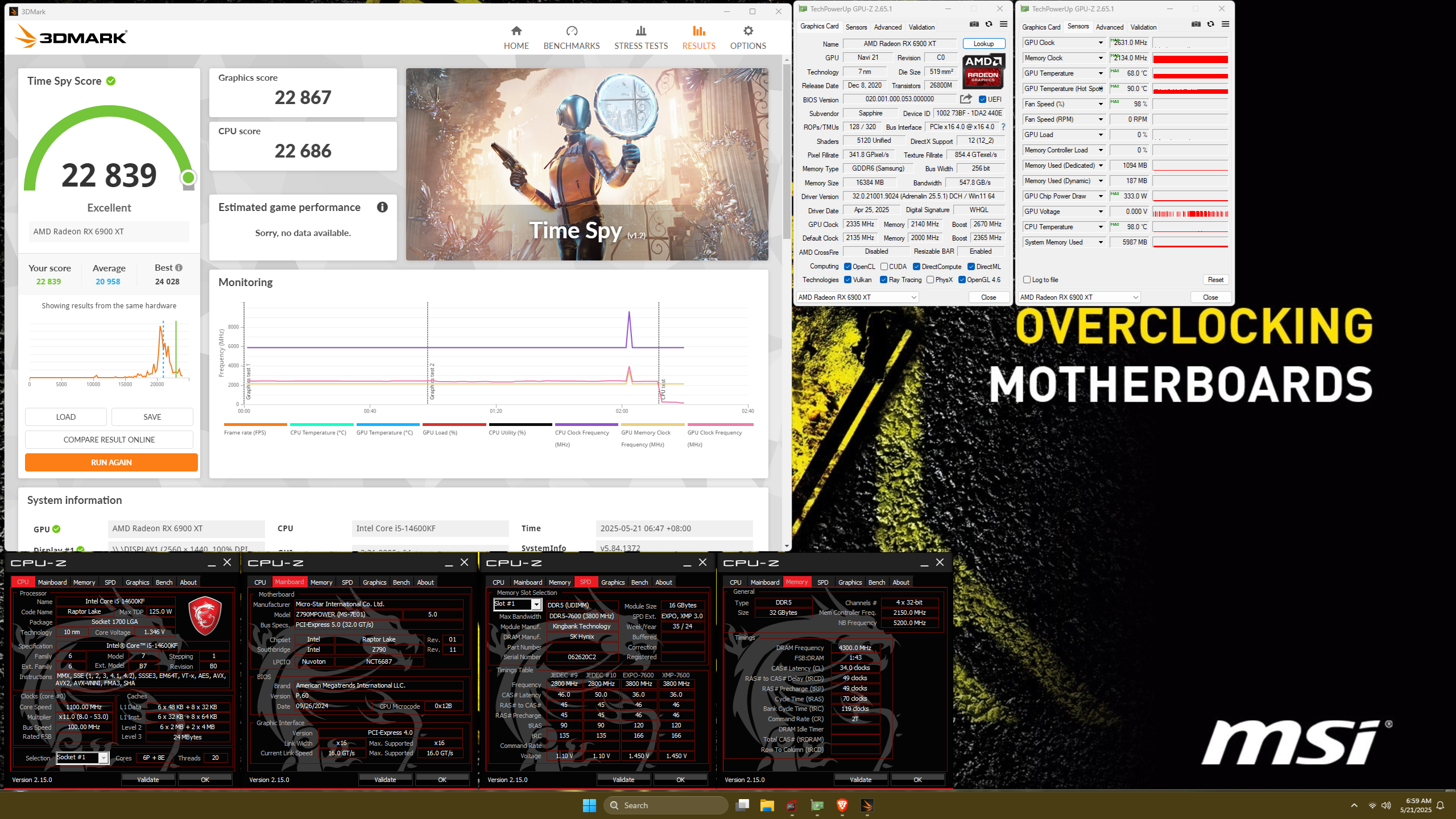Toggle the UEFI checkbox in GPU-Z
Screen dimensions: 1456x819
[x=982, y=100]
